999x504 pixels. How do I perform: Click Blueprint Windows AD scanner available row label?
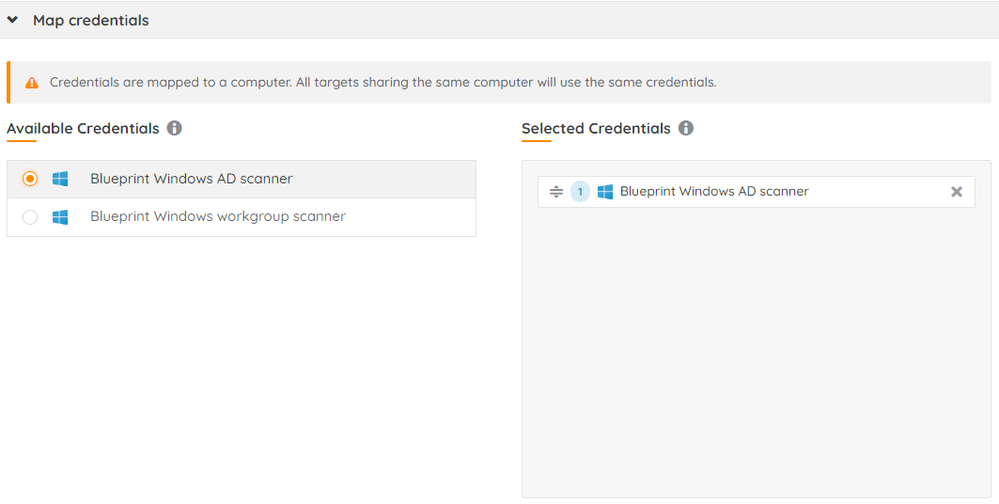191,179
